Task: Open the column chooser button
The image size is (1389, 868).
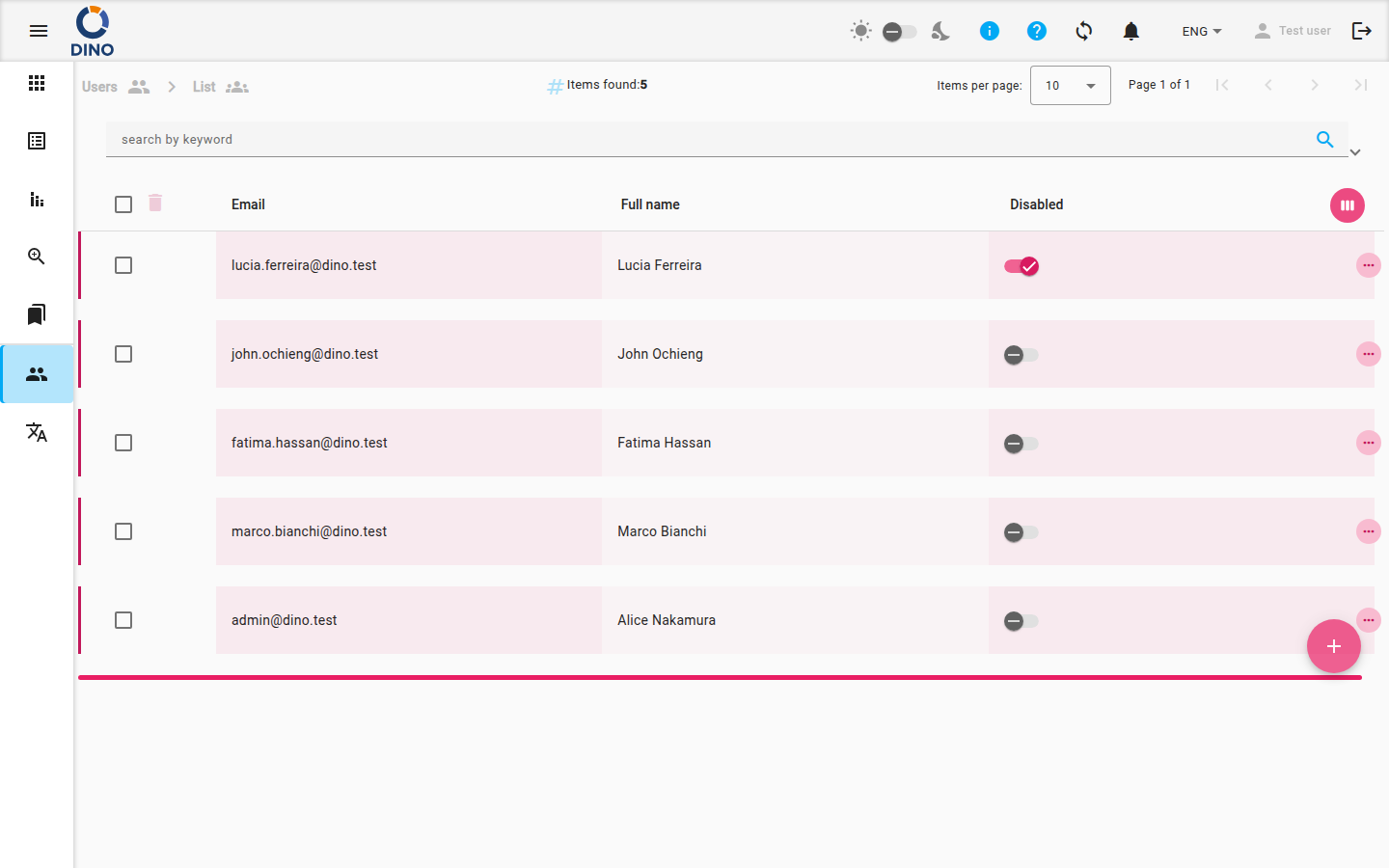Action: [1348, 204]
